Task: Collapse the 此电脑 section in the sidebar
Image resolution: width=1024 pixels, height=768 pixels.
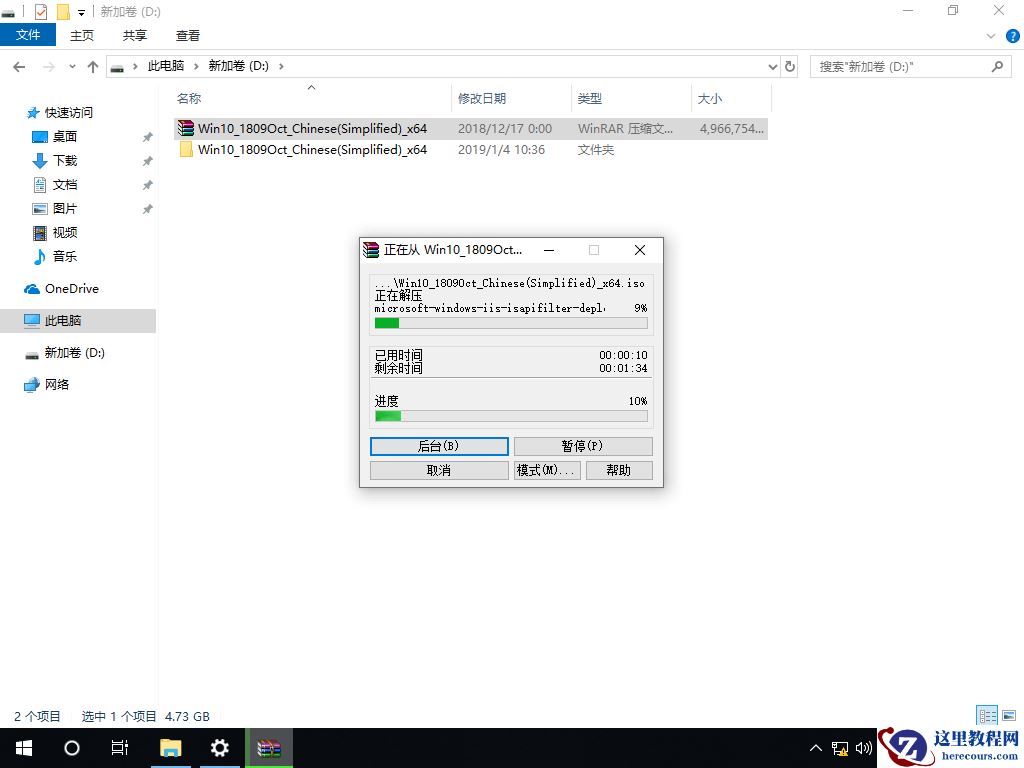Action: tap(16, 320)
